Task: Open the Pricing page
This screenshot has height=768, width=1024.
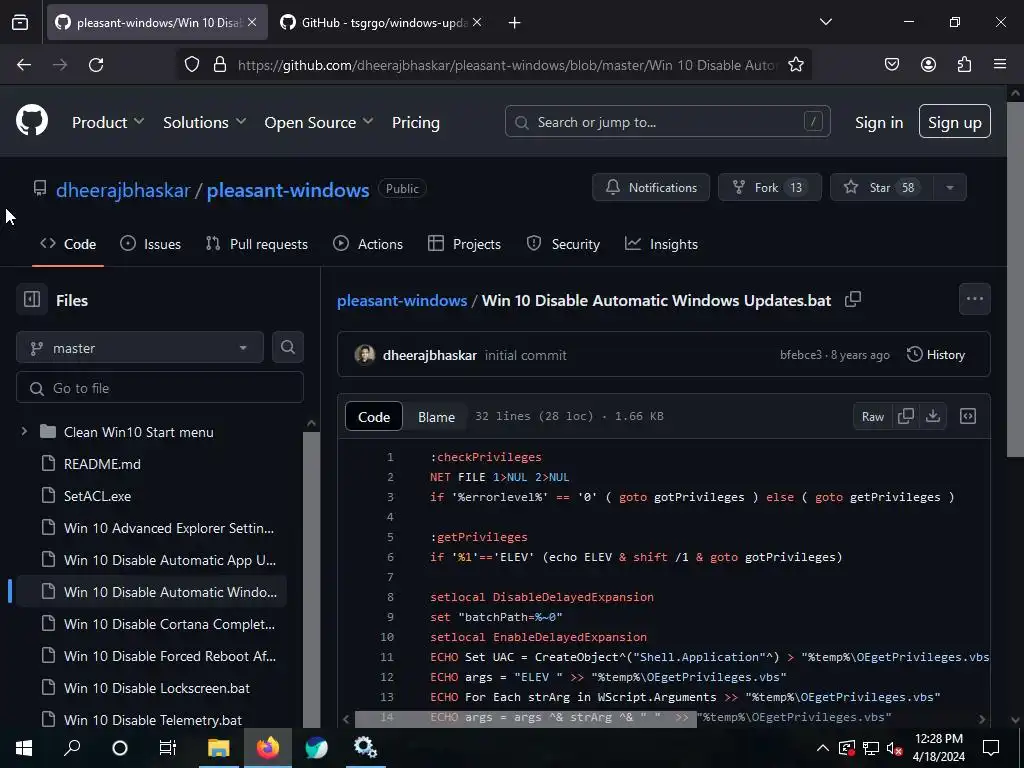Action: click(x=416, y=122)
